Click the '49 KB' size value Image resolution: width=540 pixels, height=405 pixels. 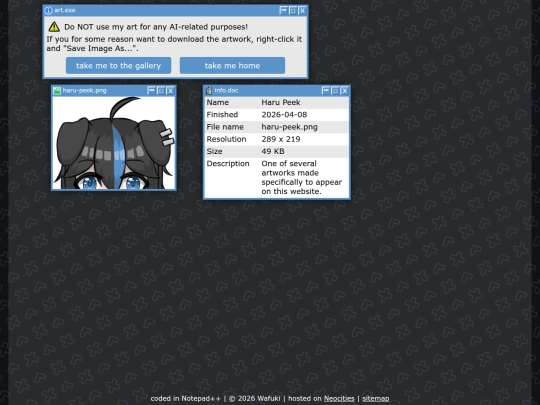coord(273,151)
